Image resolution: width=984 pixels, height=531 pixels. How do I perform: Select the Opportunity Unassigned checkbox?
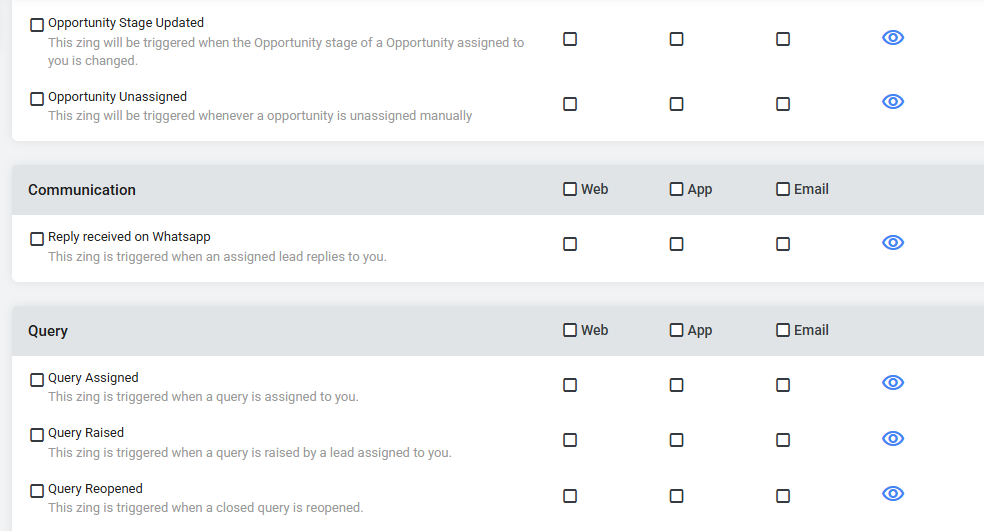coord(37,99)
